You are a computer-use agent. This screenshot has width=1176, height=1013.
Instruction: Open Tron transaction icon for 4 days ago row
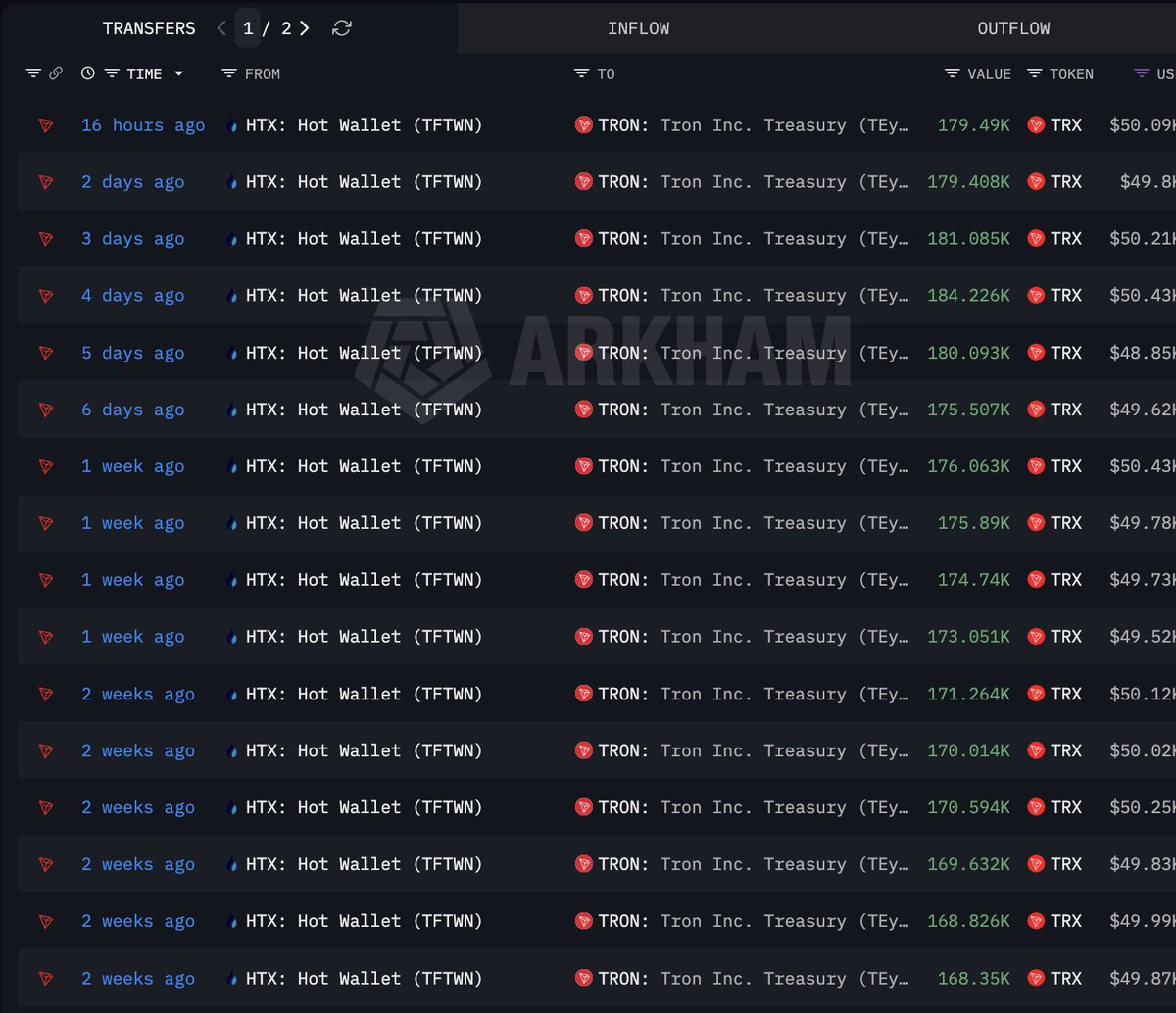click(45, 296)
